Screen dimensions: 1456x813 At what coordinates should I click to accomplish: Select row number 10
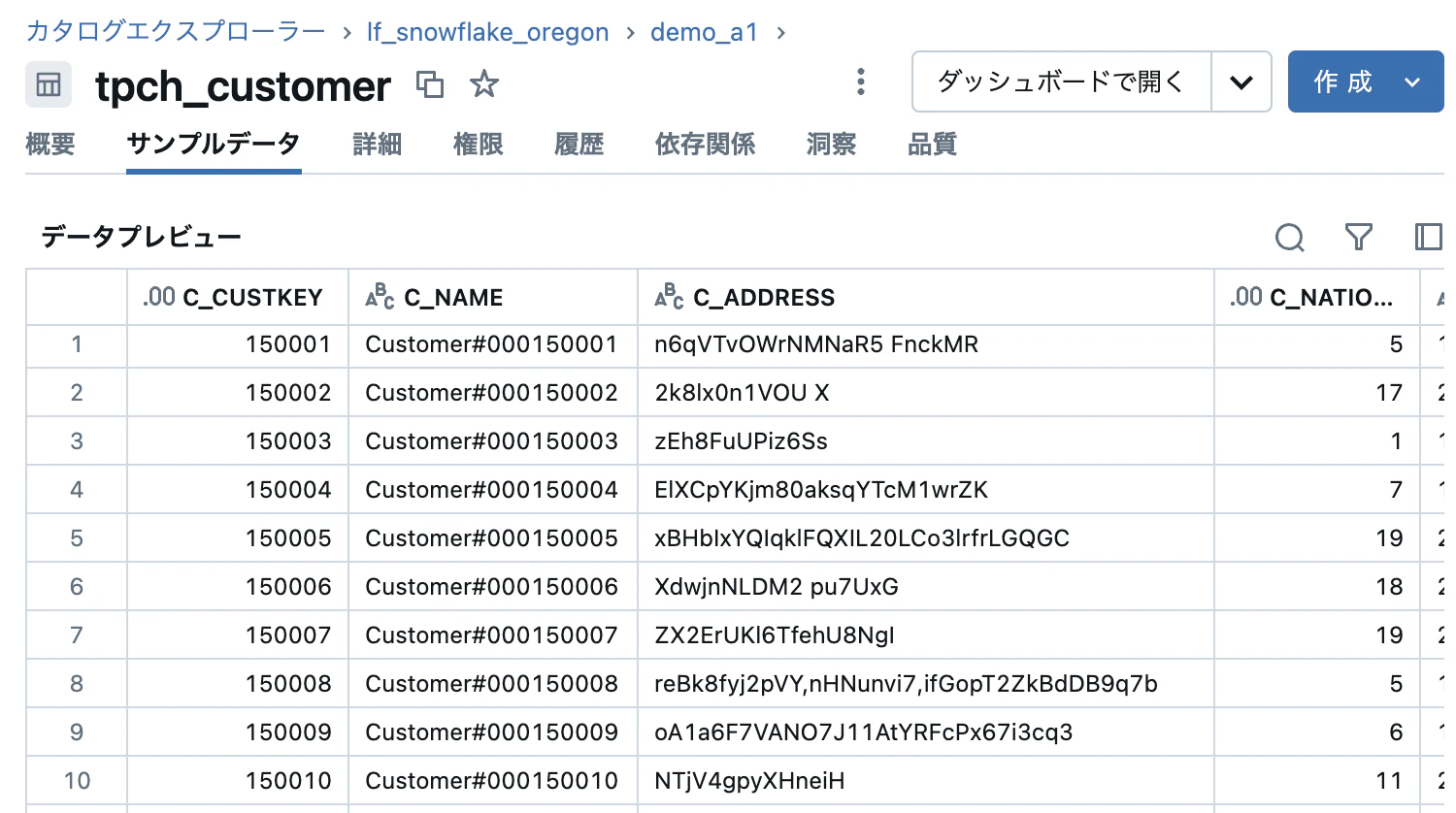pos(77,781)
